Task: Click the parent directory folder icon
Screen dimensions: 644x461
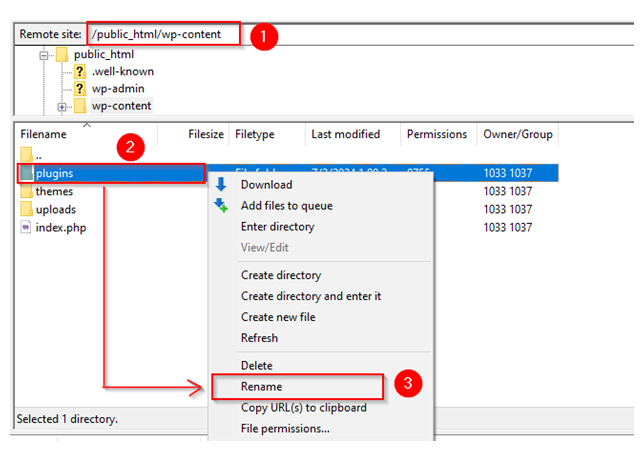Action: coord(26,154)
